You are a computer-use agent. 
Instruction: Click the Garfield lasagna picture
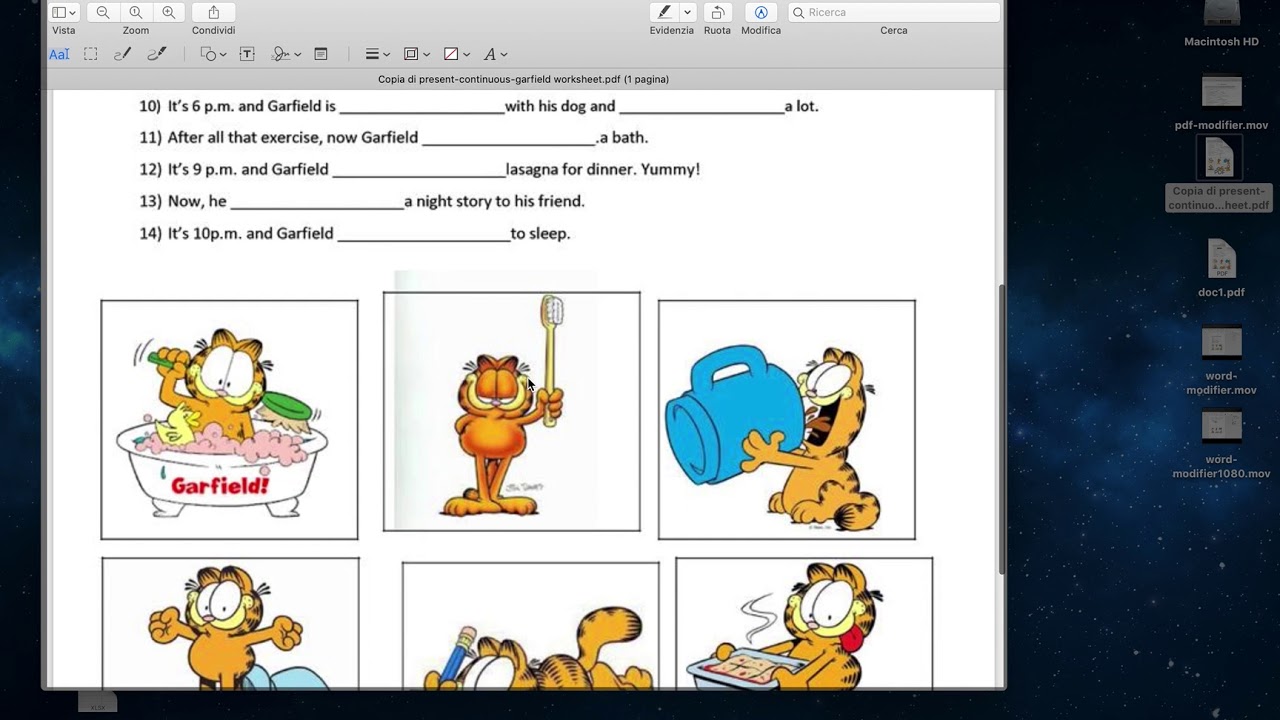tap(804, 623)
